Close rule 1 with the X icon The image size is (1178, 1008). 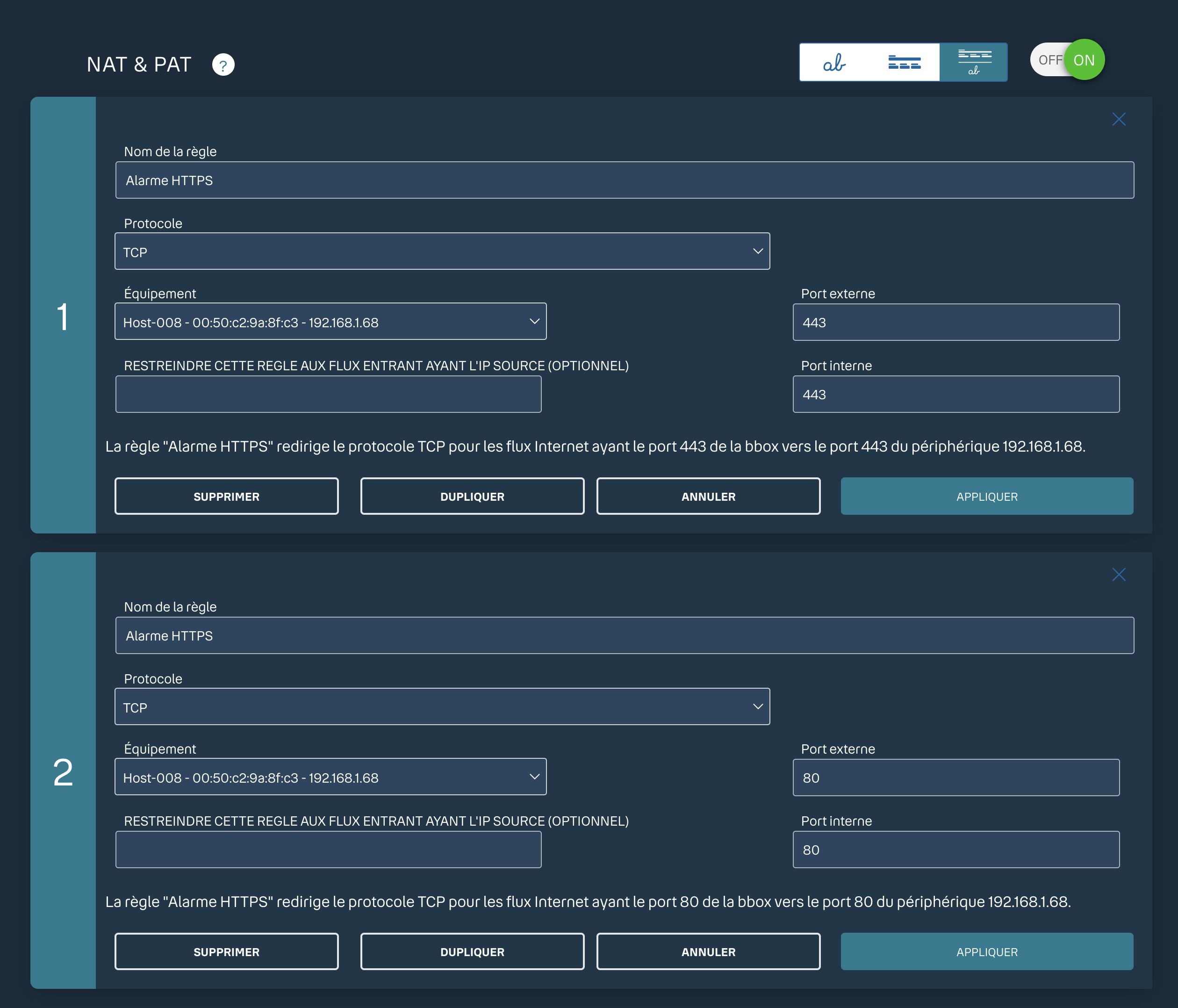(1118, 119)
